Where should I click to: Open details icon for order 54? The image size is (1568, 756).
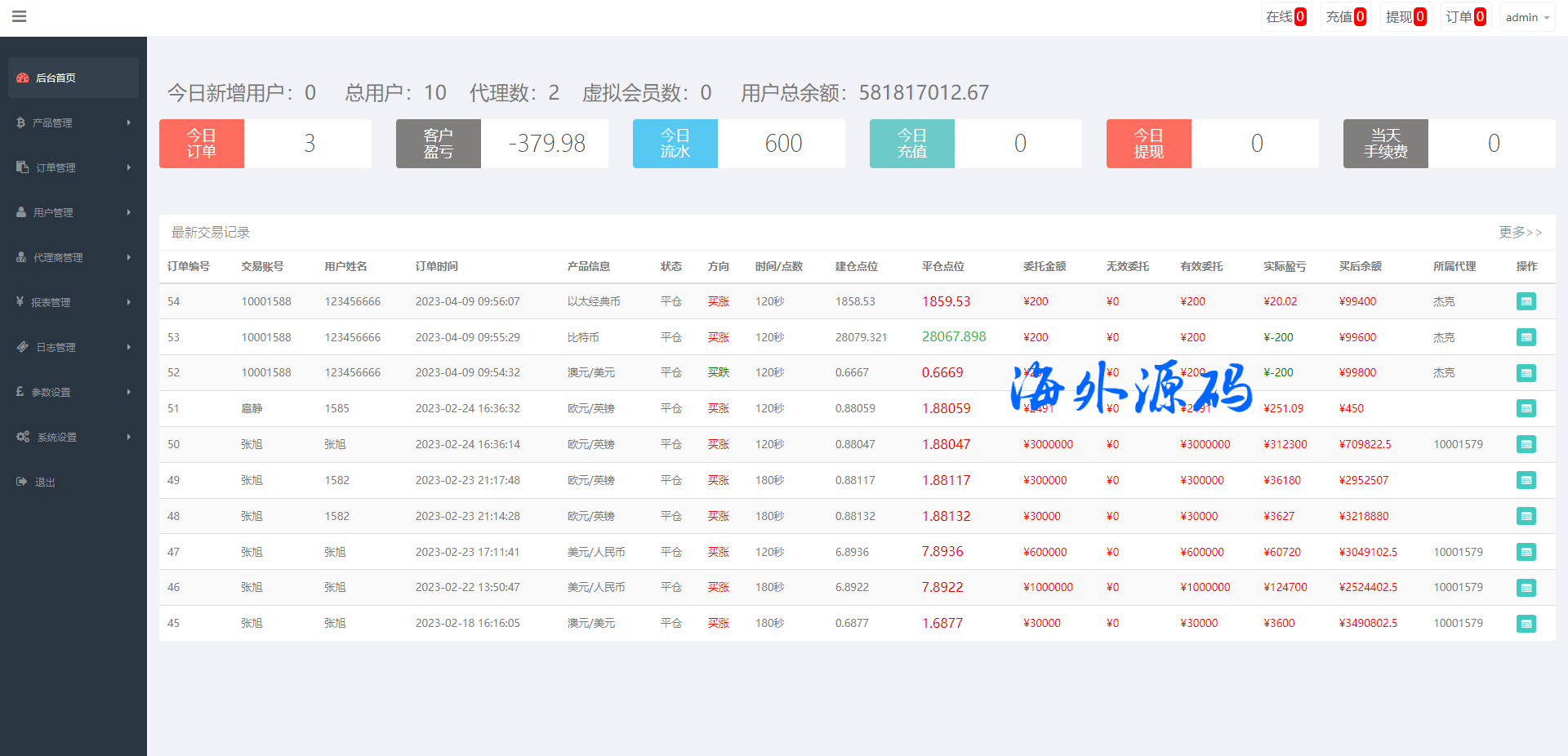coord(1526,301)
